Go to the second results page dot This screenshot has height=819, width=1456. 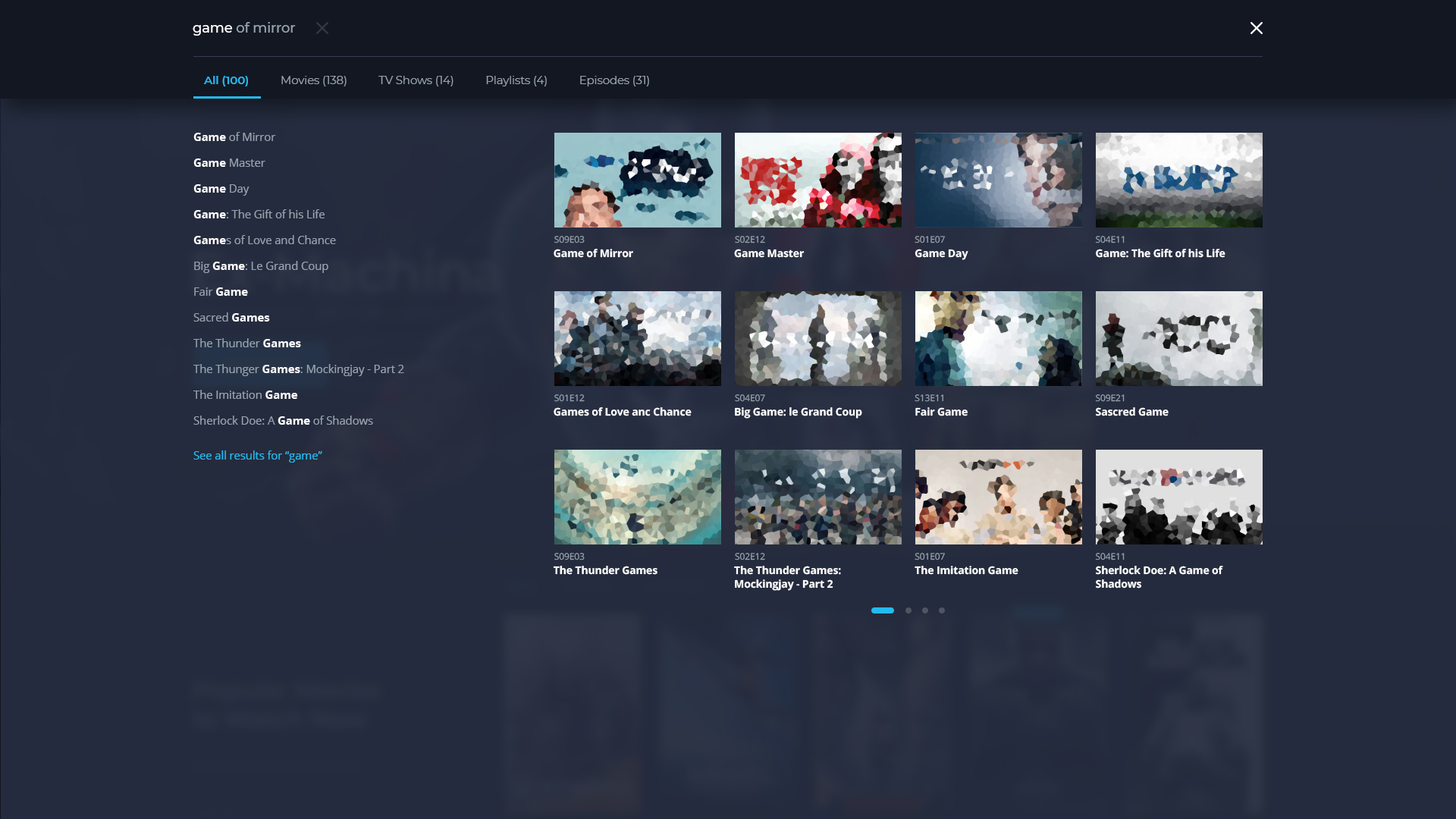908,610
